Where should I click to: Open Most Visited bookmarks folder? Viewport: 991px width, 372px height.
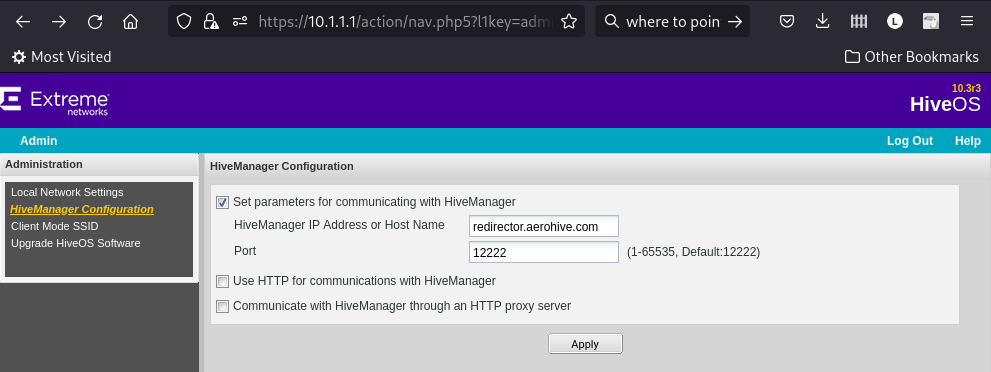(61, 57)
